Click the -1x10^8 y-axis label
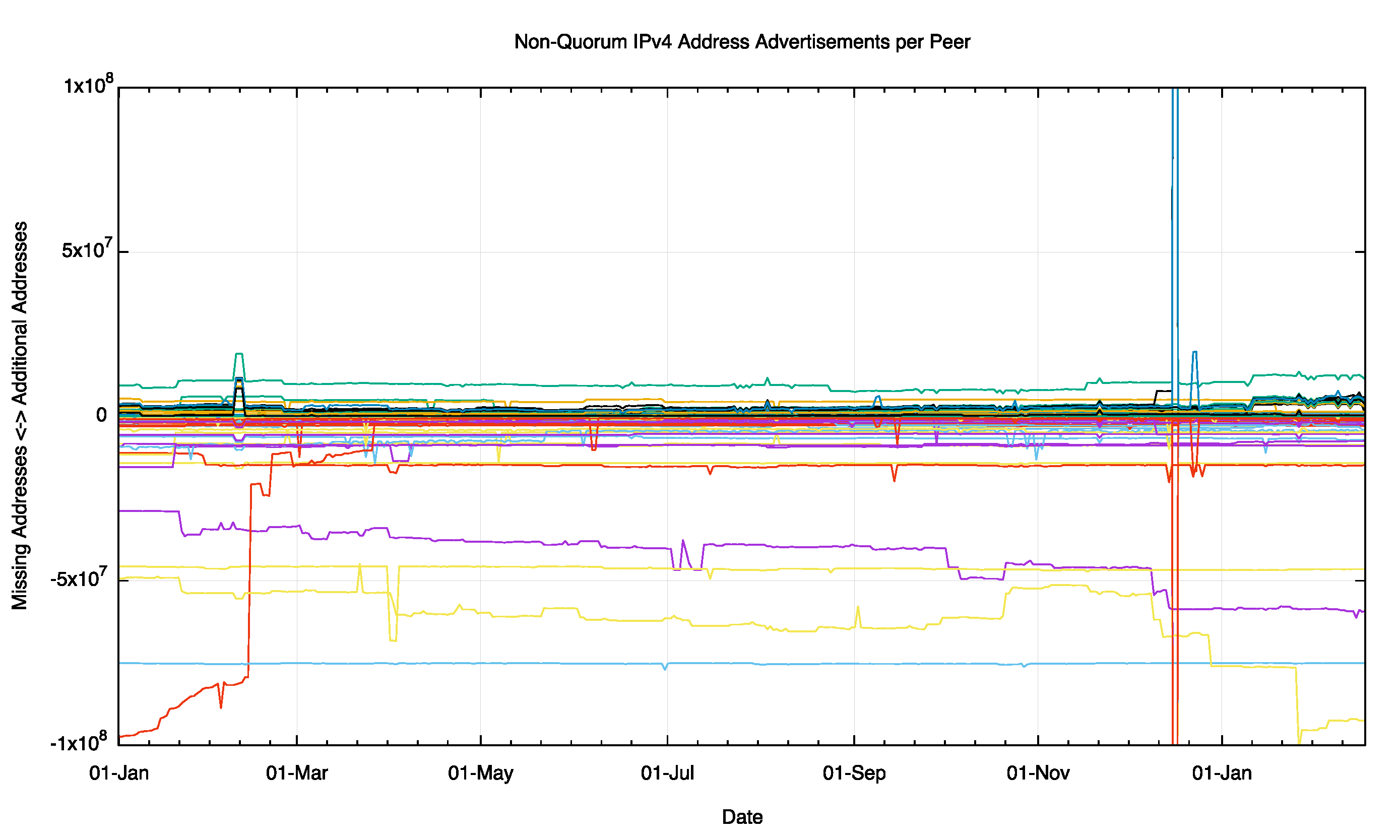1400x840 pixels. click(78, 743)
